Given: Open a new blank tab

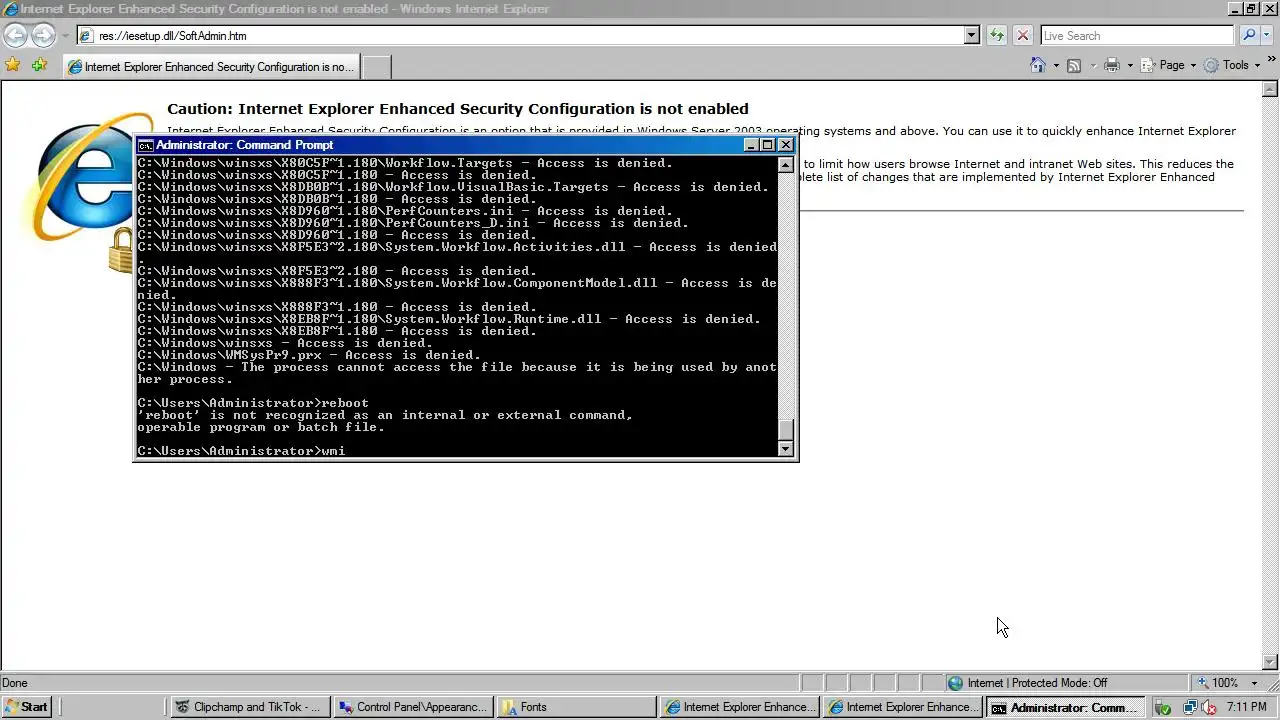Looking at the screenshot, I should coord(375,67).
